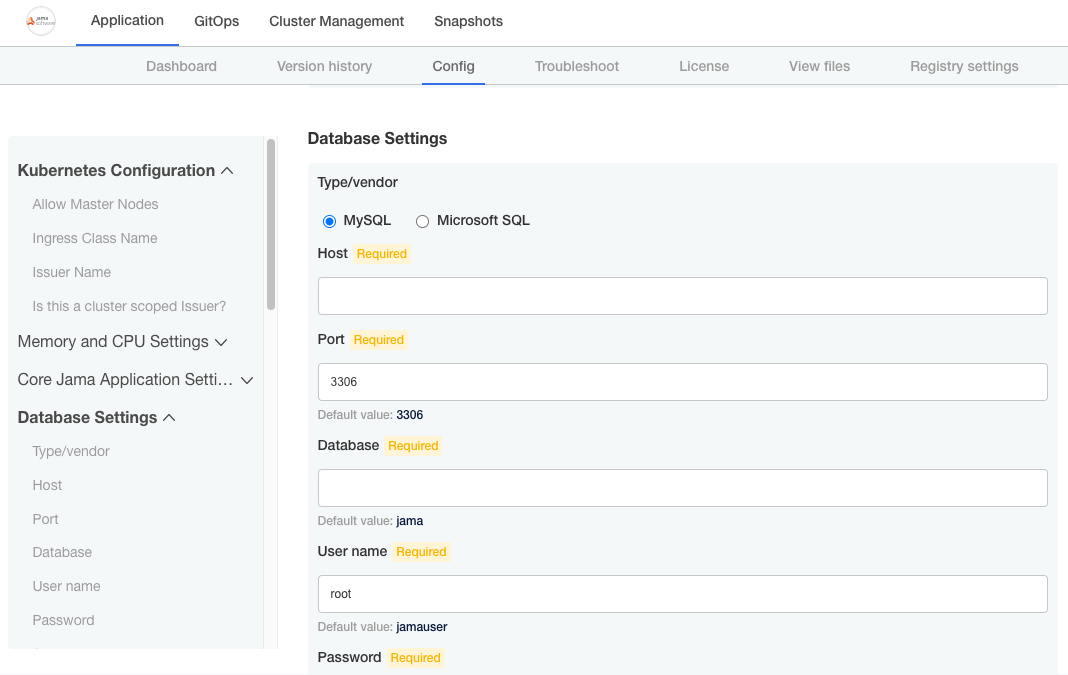1068x675 pixels.
Task: Click the Required badge next to Host
Action: tap(381, 254)
